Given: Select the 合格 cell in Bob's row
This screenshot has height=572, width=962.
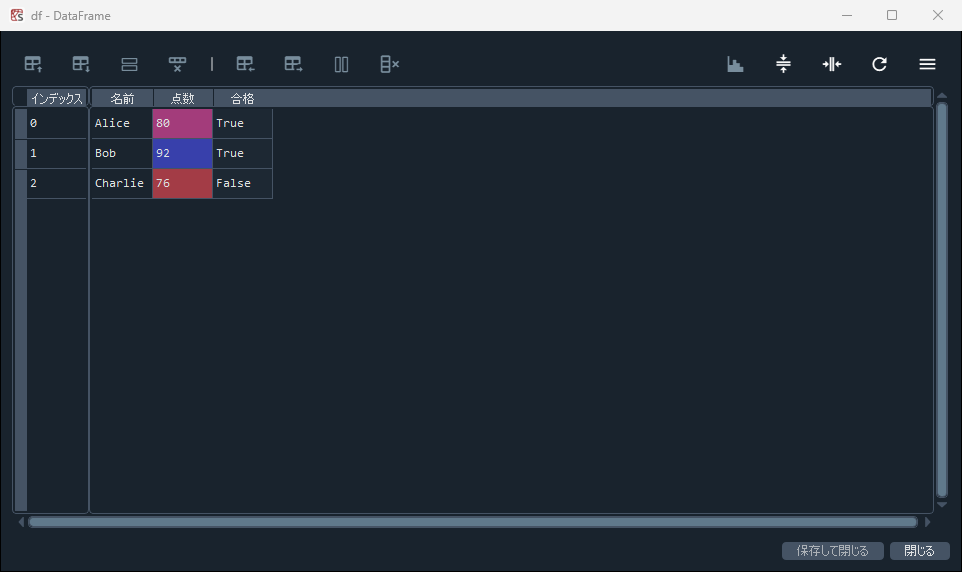Looking at the screenshot, I should click(242, 153).
